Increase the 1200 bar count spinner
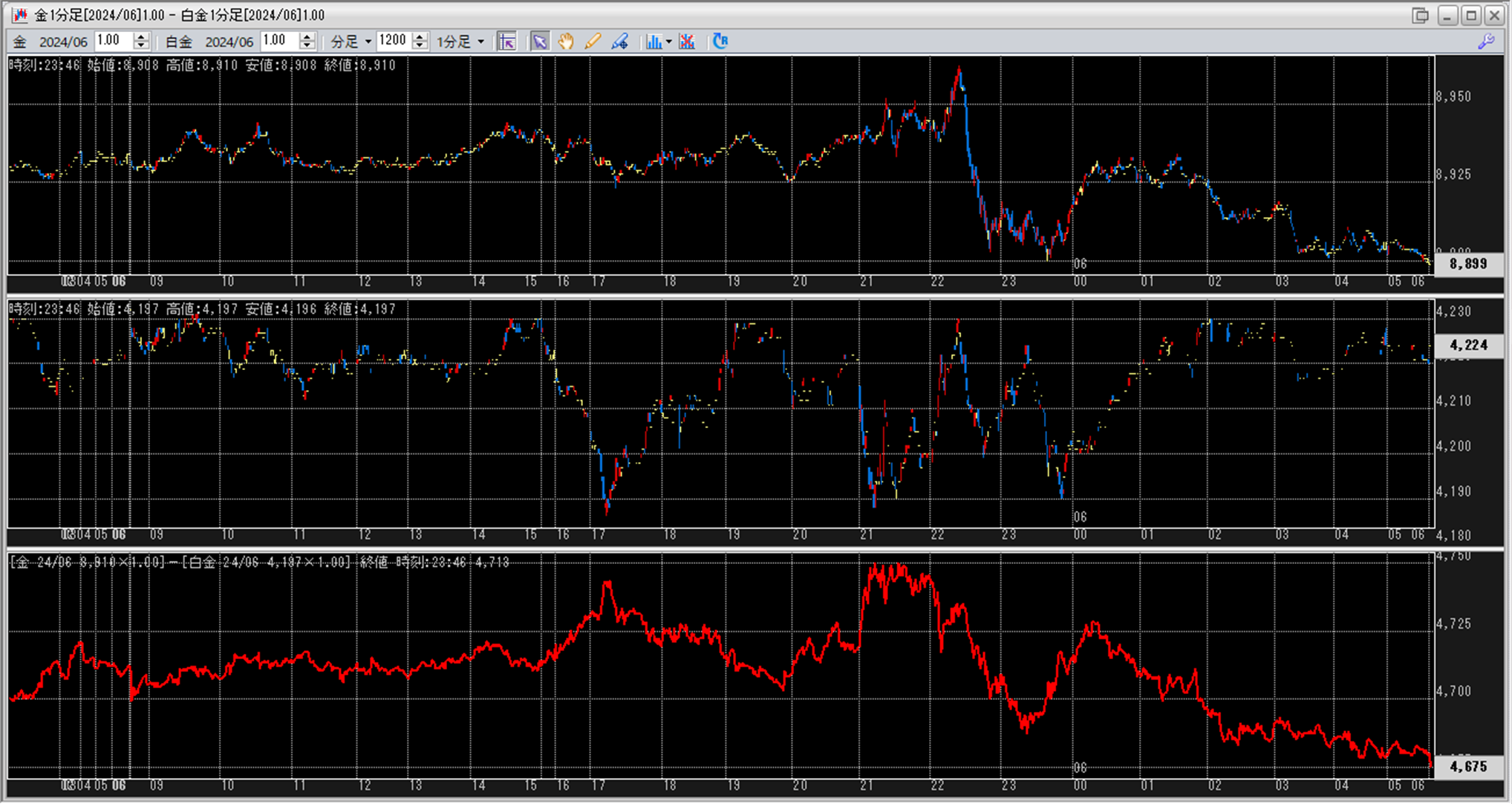 (x=420, y=37)
